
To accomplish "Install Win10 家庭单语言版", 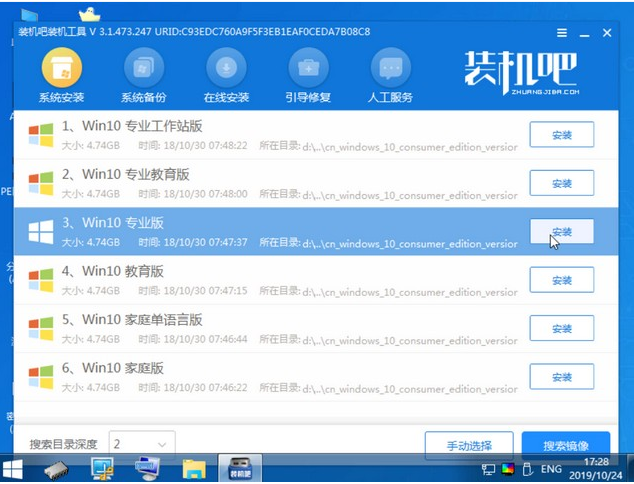I will tap(562, 328).
